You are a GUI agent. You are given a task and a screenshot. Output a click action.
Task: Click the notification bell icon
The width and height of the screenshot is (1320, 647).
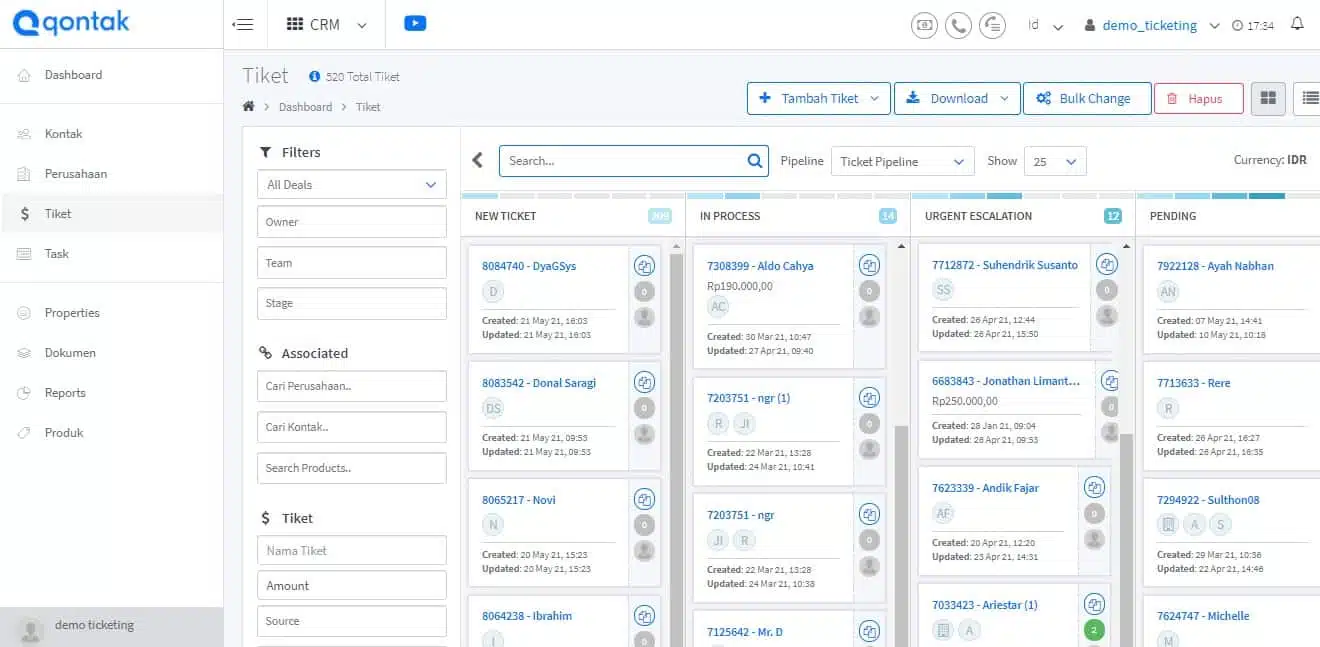coord(1298,24)
